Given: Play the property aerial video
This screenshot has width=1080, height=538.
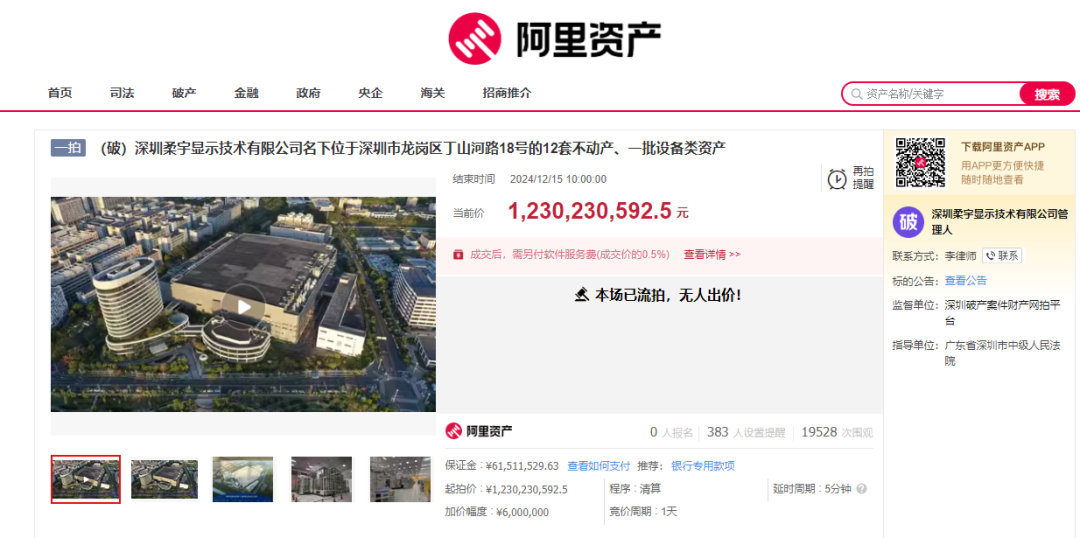Looking at the screenshot, I should coord(243,307).
